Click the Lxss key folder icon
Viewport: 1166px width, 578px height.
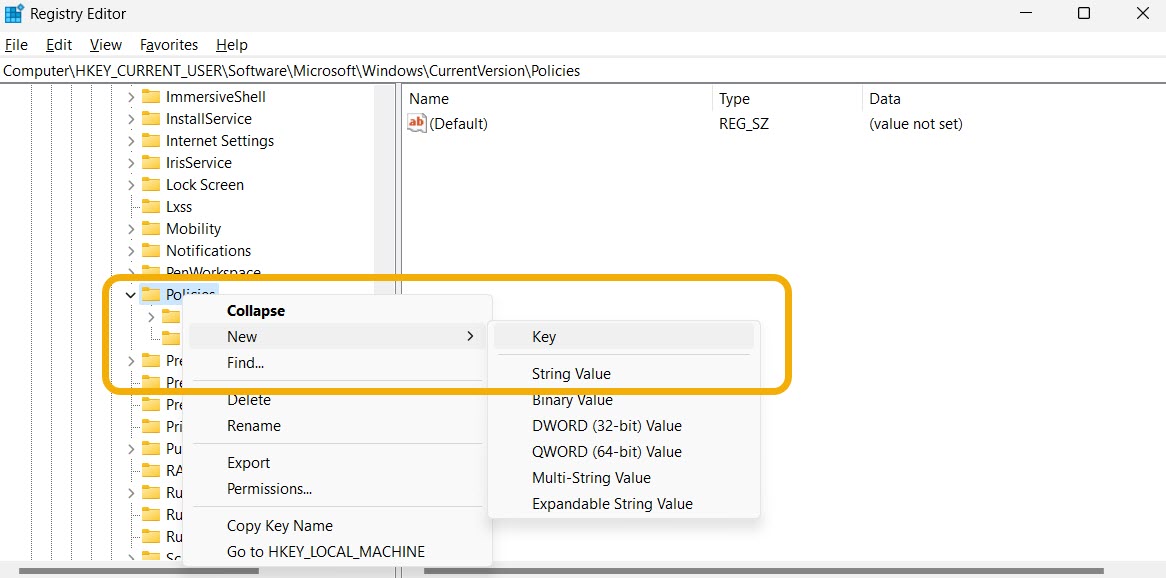(x=152, y=206)
